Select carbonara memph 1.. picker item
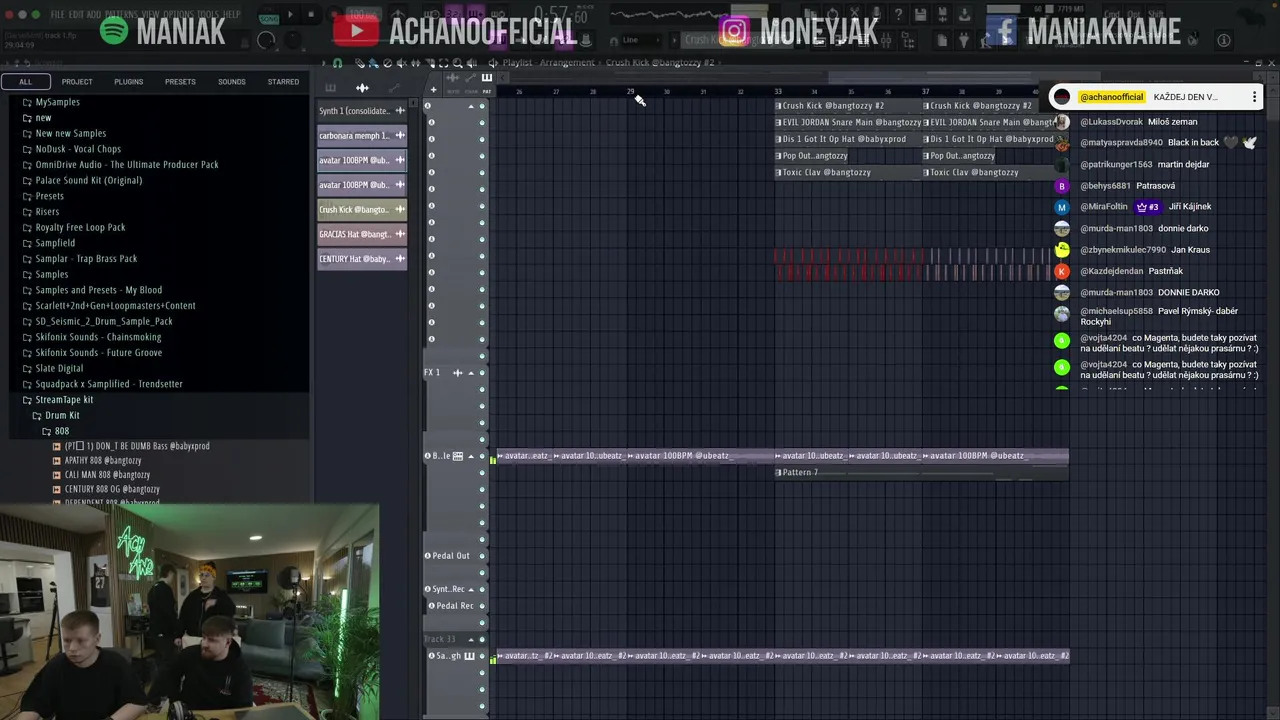Screen dimensions: 1280x720 pyautogui.click(x=362, y=136)
